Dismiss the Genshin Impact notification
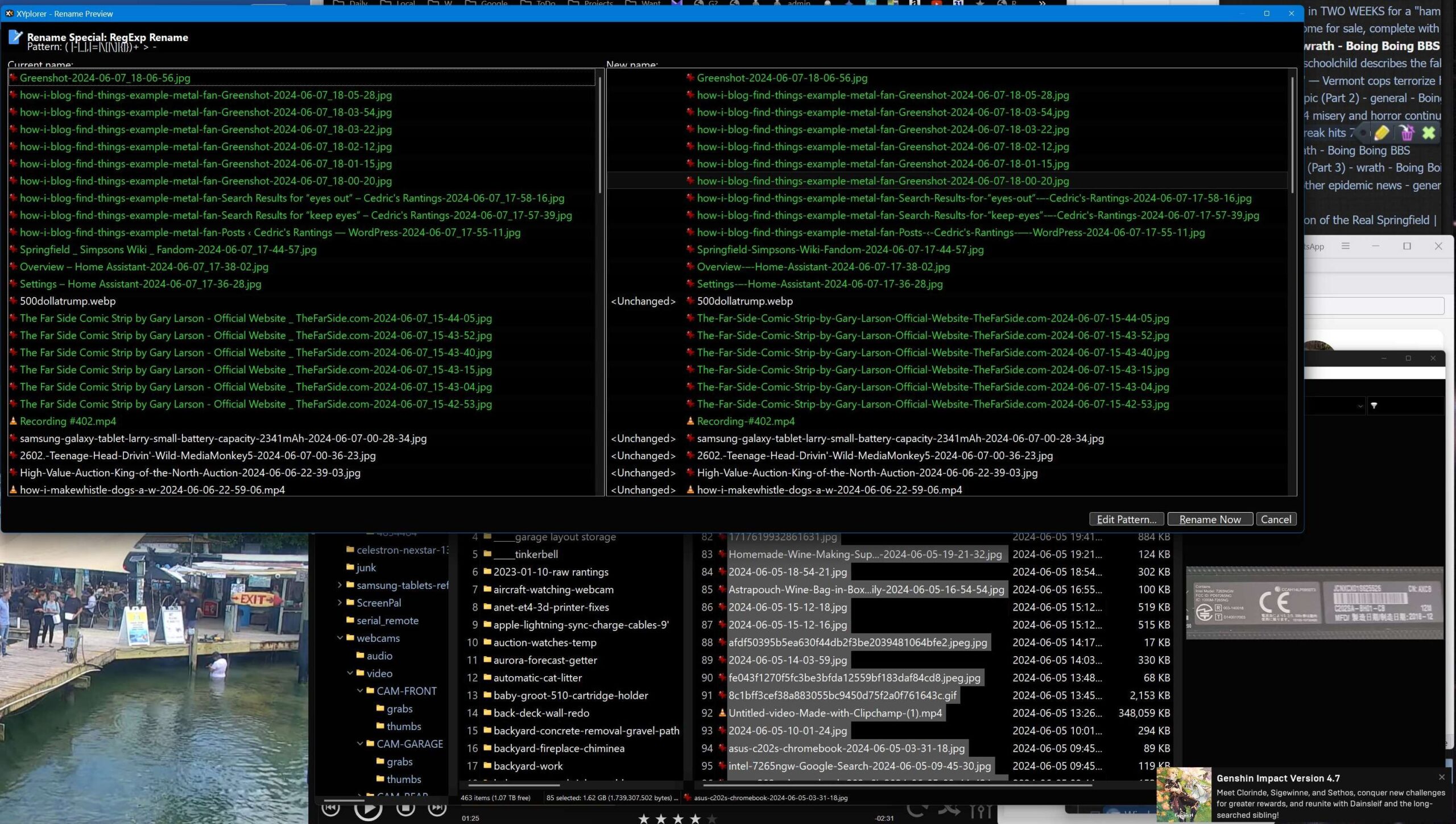The image size is (1456, 824). point(1441,777)
